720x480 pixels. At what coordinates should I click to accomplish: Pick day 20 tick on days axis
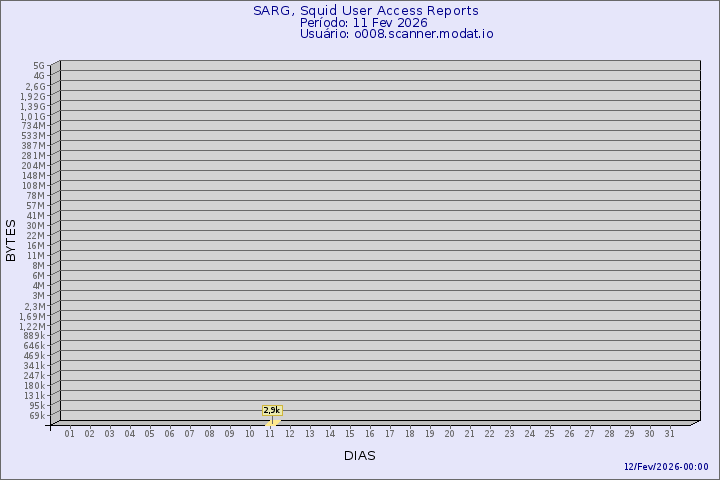pyautogui.click(x=450, y=434)
